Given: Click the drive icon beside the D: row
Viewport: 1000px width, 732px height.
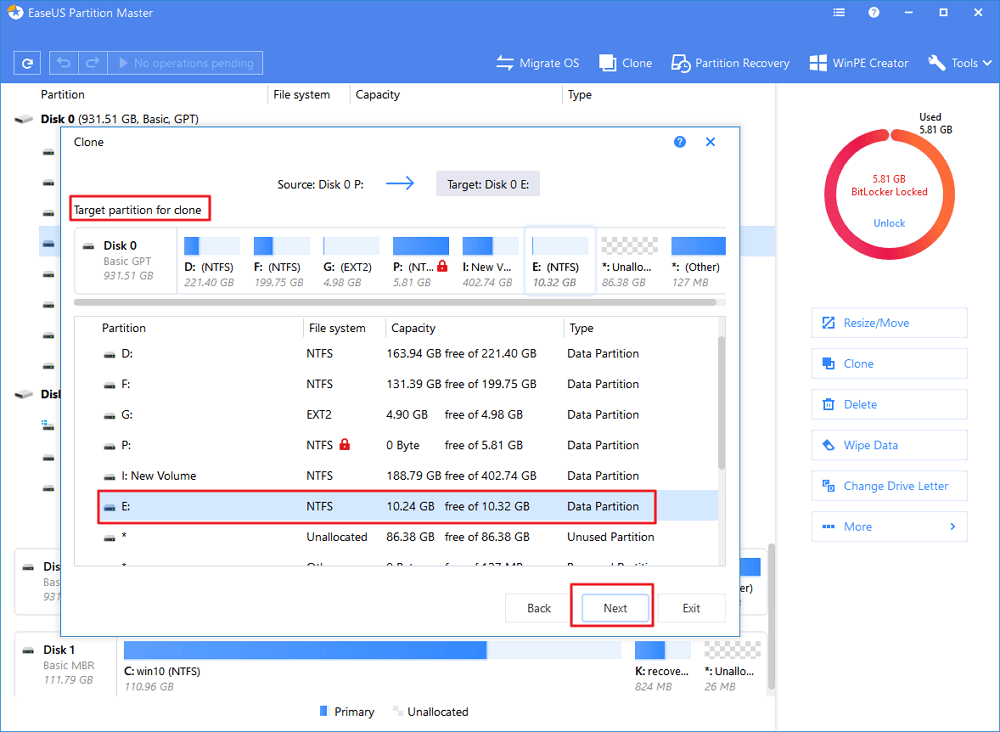Looking at the screenshot, I should coord(110,355).
